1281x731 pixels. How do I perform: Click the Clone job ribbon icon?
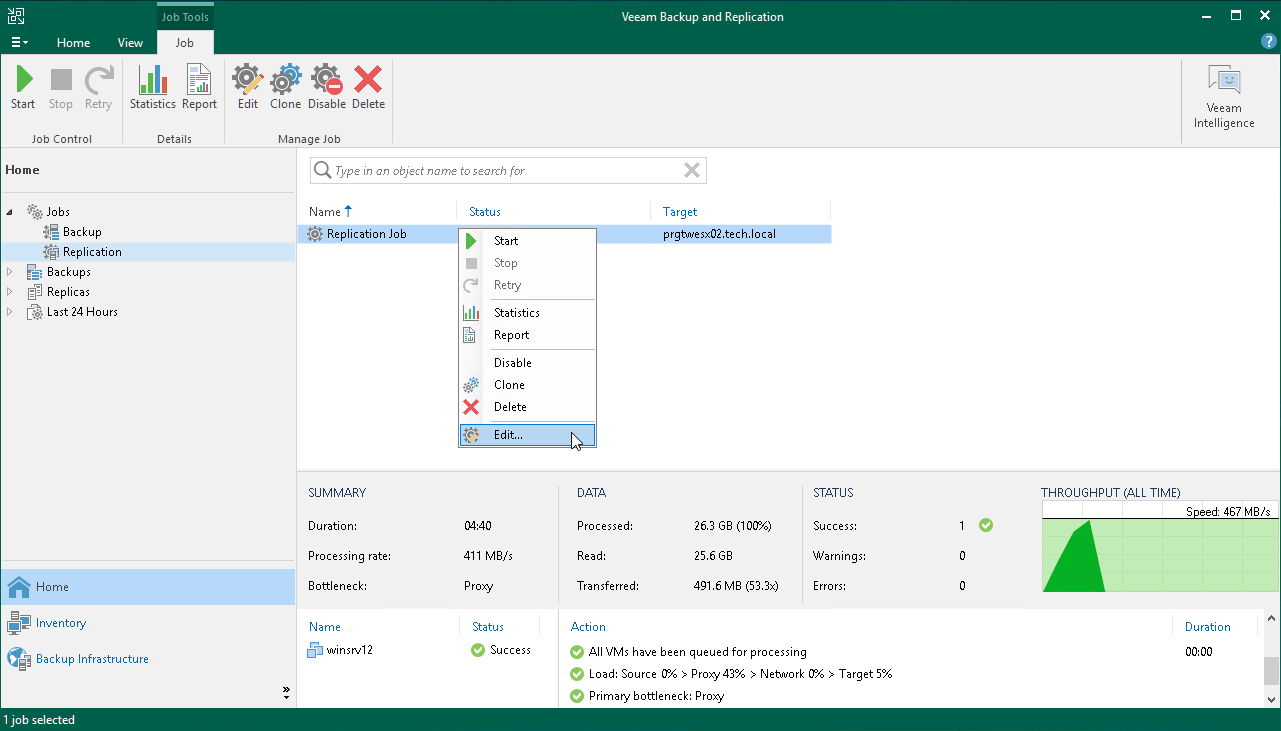click(285, 88)
